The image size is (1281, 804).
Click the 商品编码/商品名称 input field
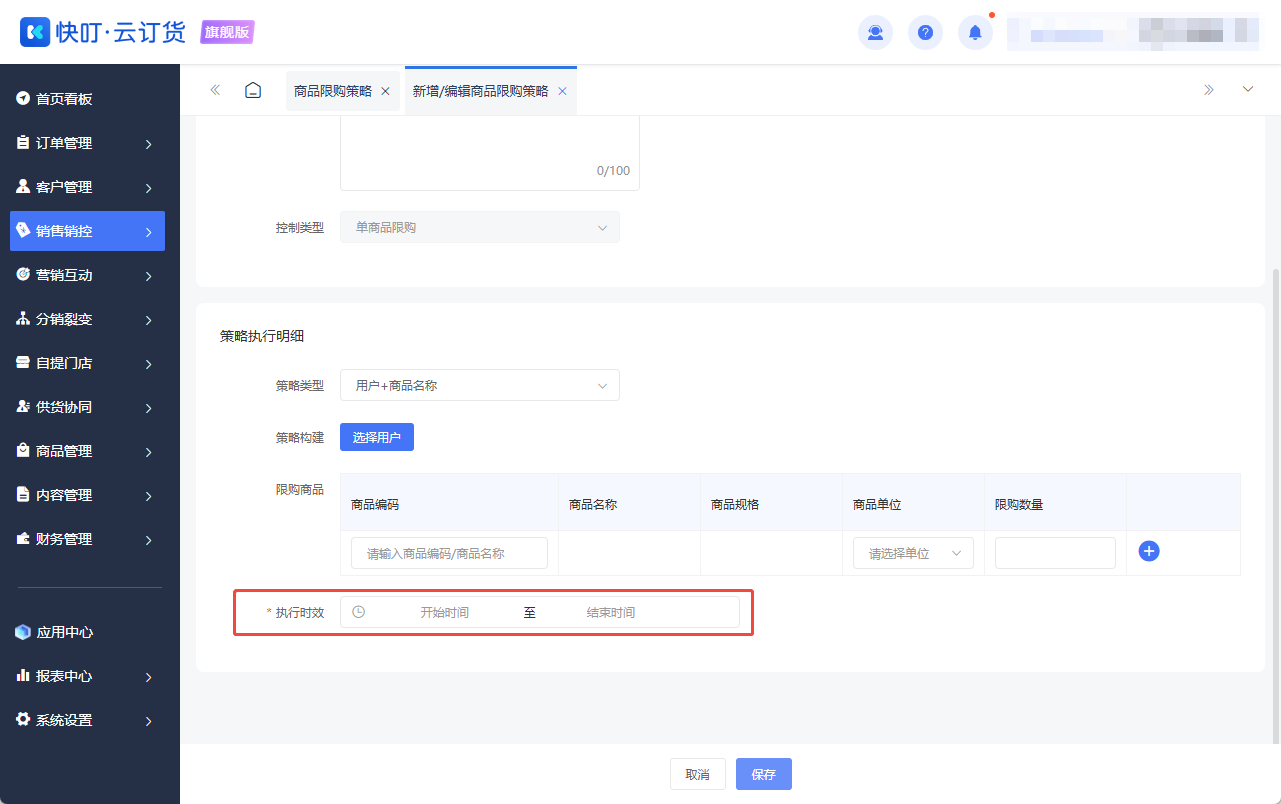449,553
